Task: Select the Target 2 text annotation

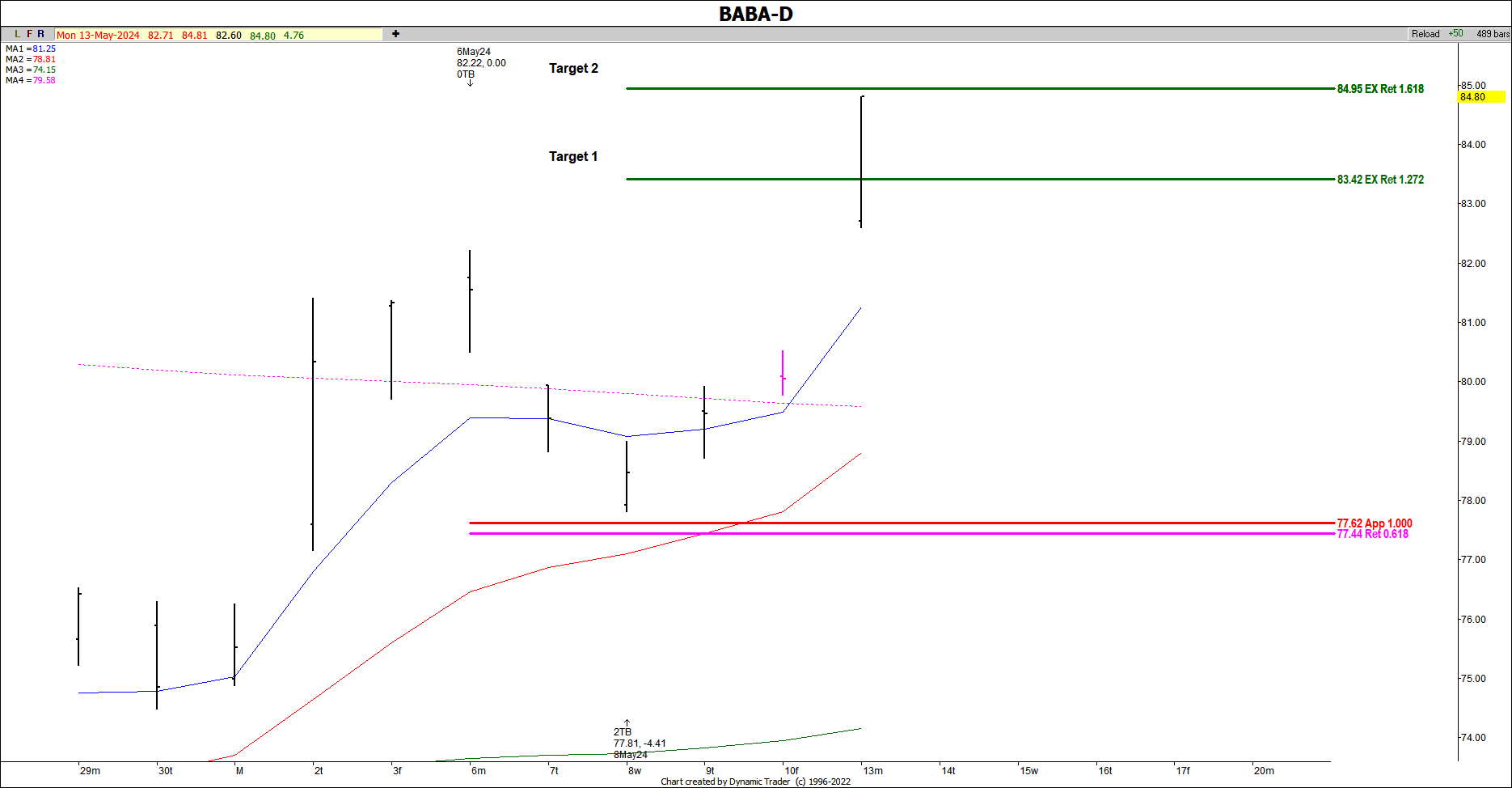Action: point(573,68)
